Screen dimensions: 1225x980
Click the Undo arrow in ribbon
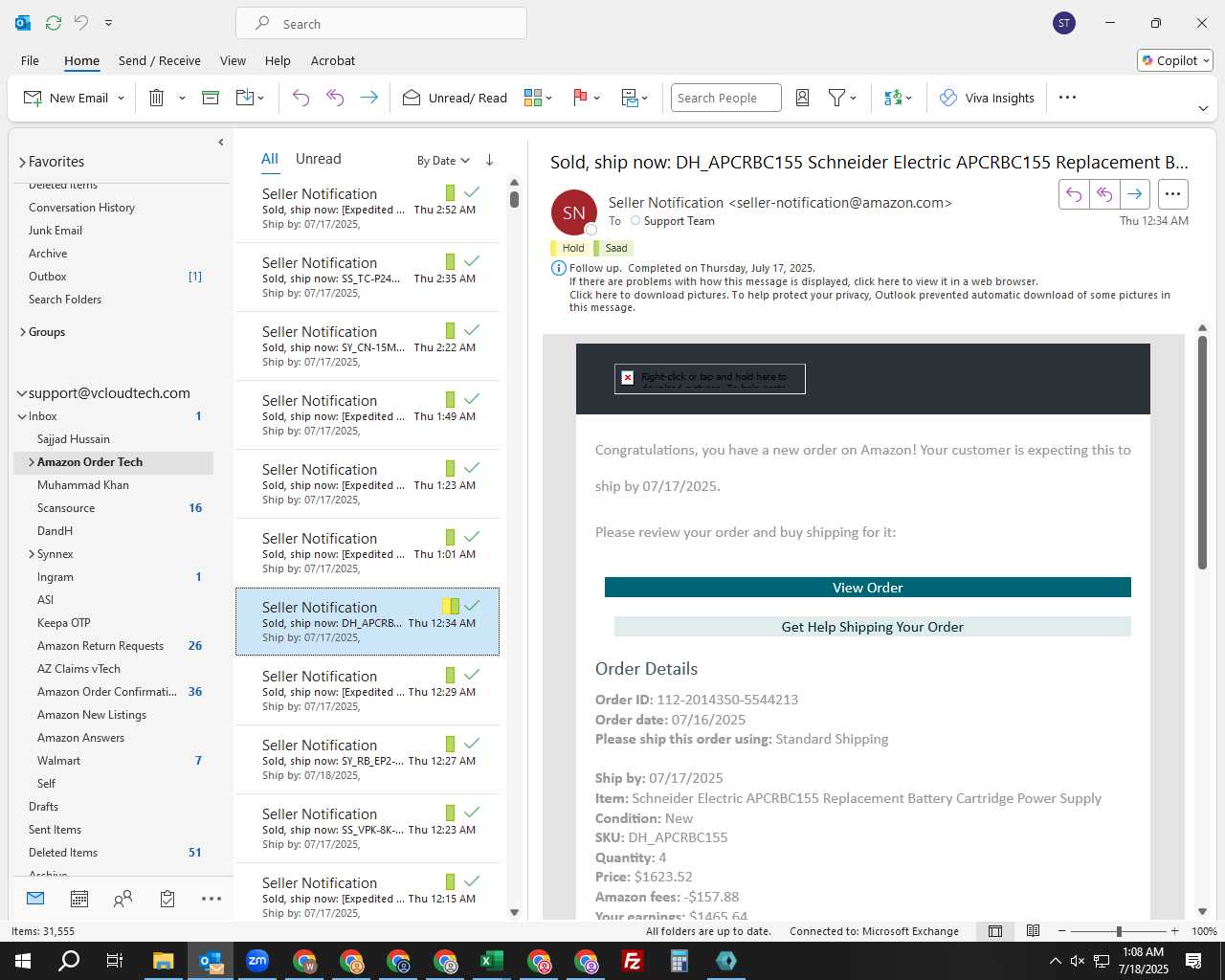click(x=301, y=98)
